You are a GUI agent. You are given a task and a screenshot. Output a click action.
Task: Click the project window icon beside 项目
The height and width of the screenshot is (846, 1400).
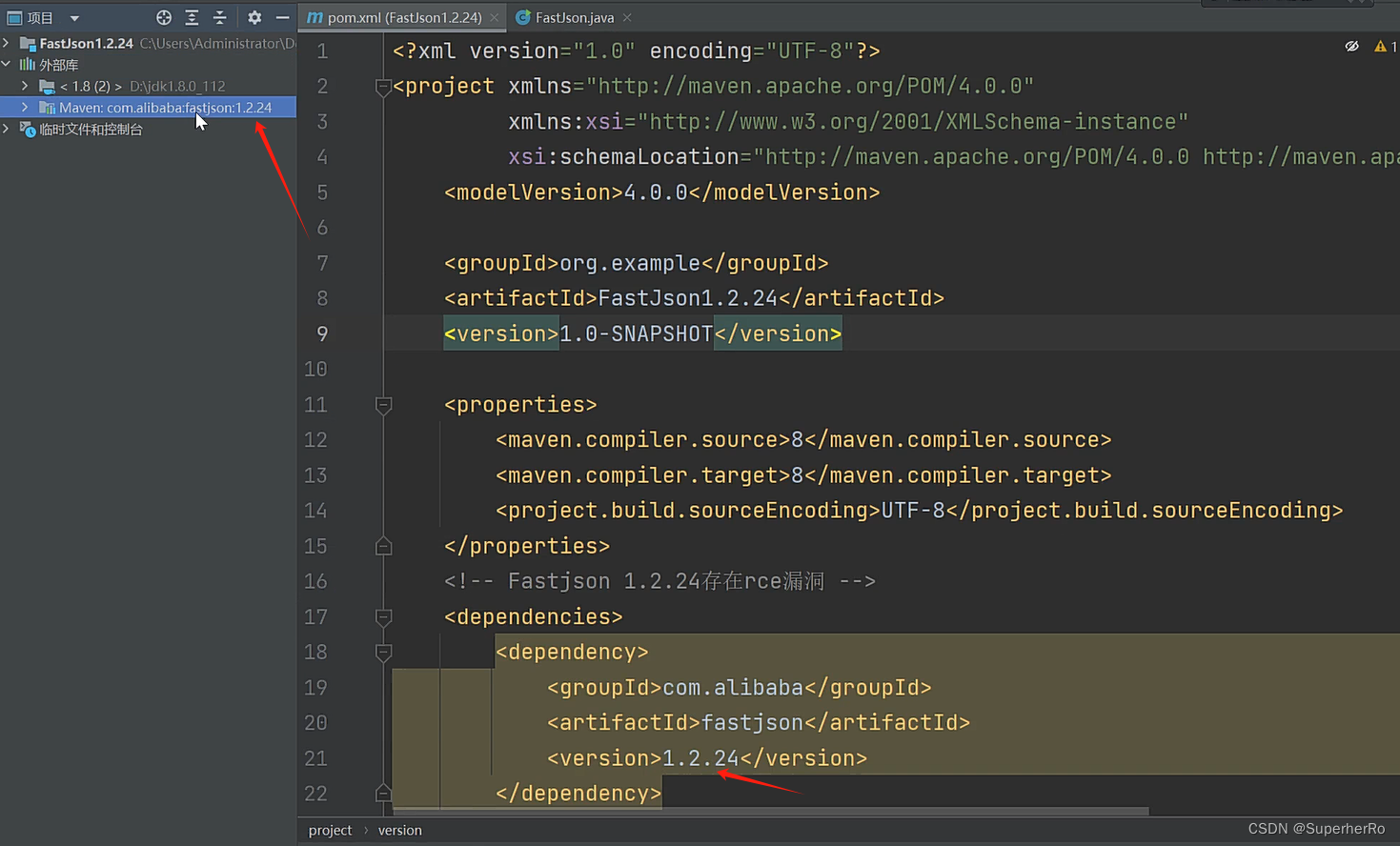14,17
